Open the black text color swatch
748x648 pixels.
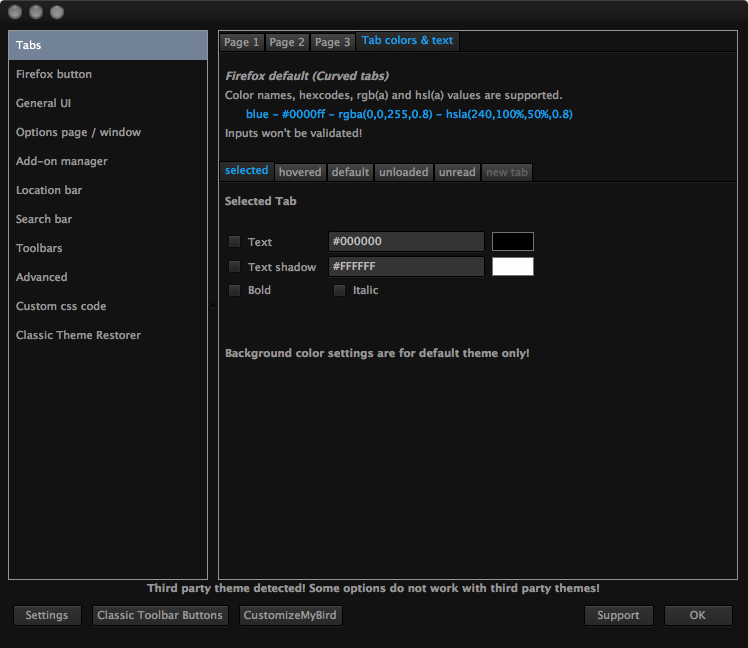point(513,241)
